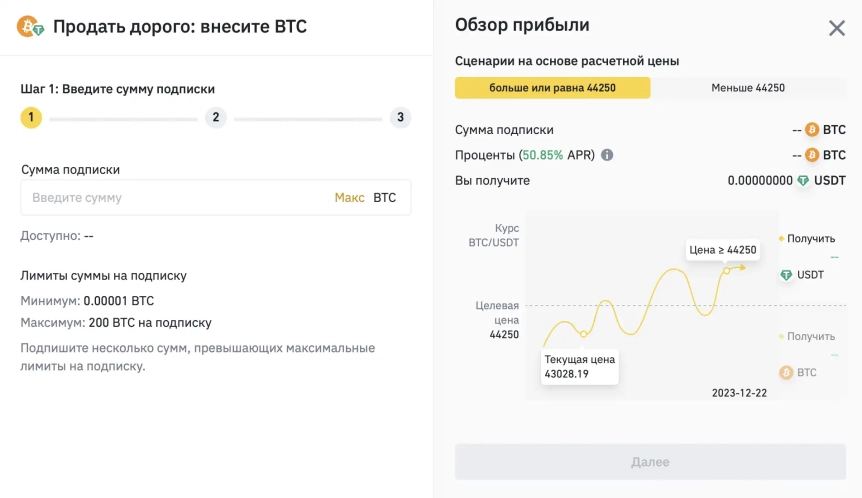
Task: Click the BTC coin icon in the subscription amount row
Action: (811, 130)
